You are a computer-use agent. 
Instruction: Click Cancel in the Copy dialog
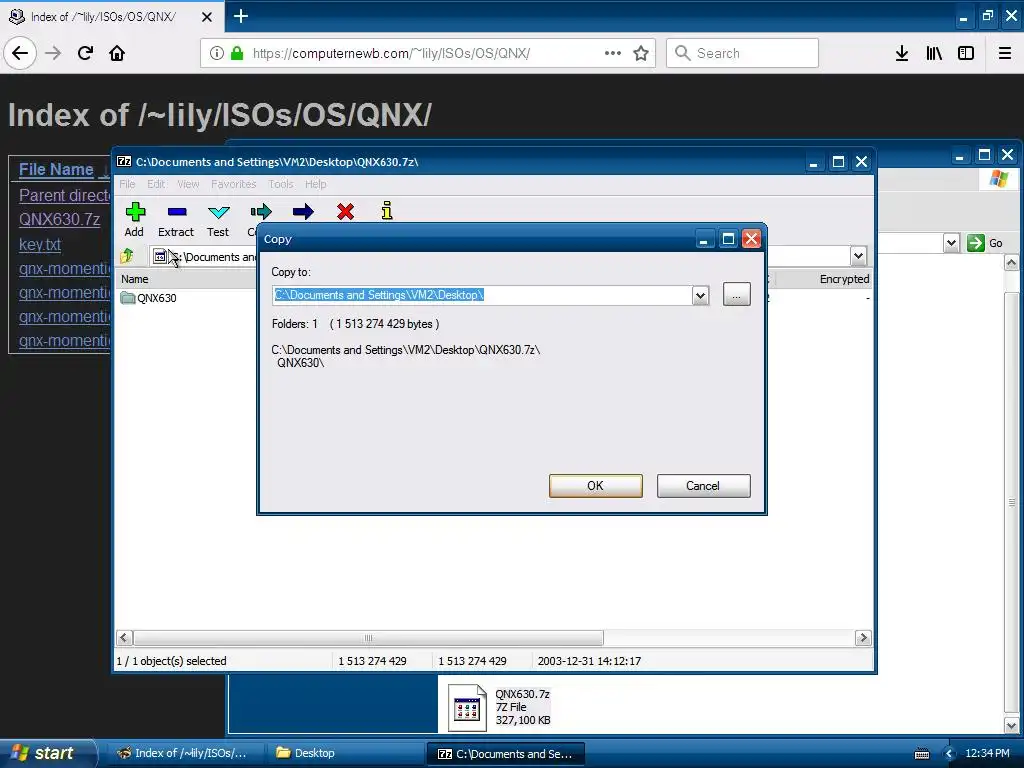click(x=703, y=486)
